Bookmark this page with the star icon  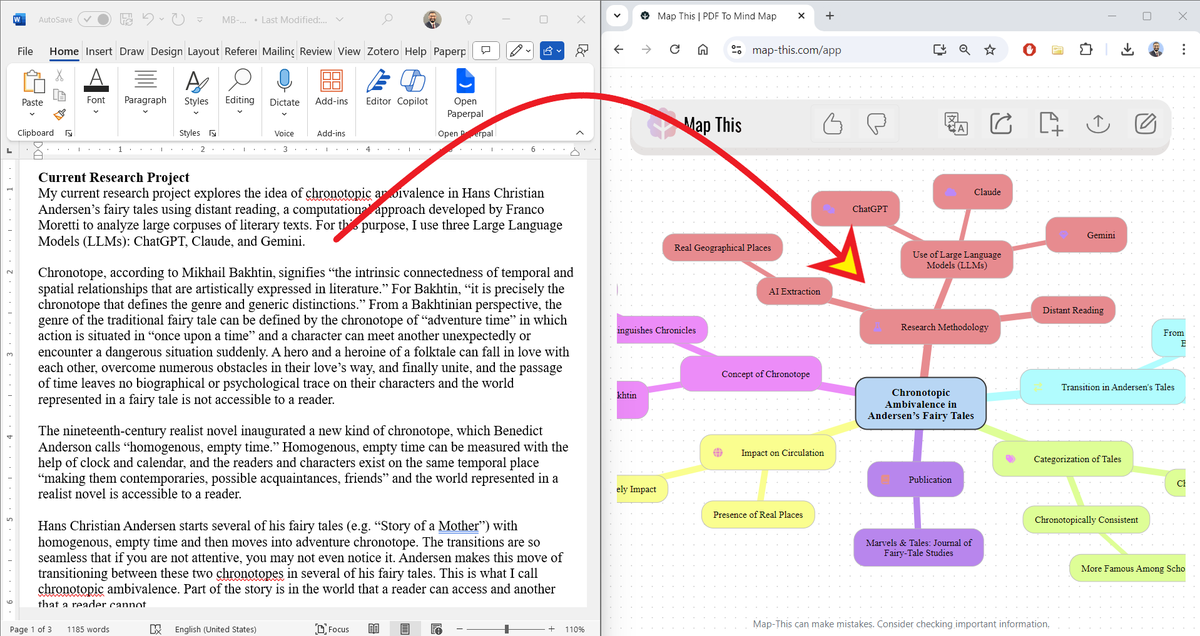(x=990, y=50)
